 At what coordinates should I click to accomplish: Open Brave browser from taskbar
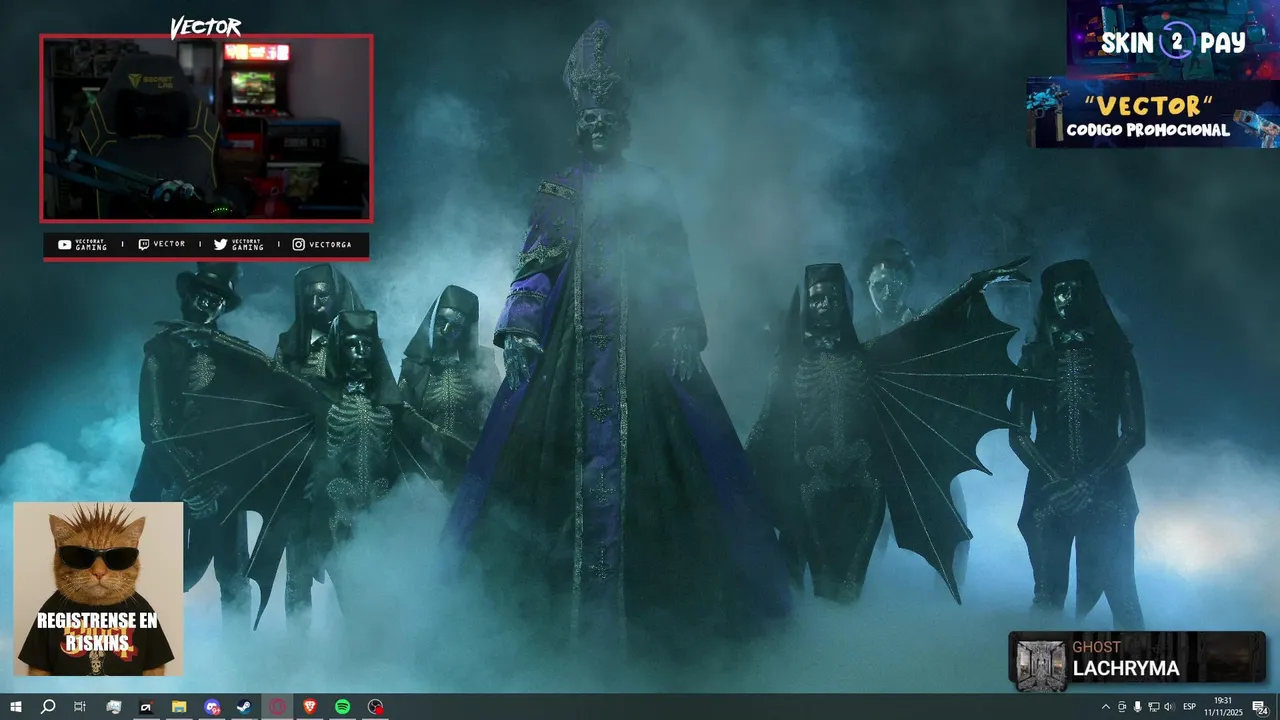pos(310,707)
